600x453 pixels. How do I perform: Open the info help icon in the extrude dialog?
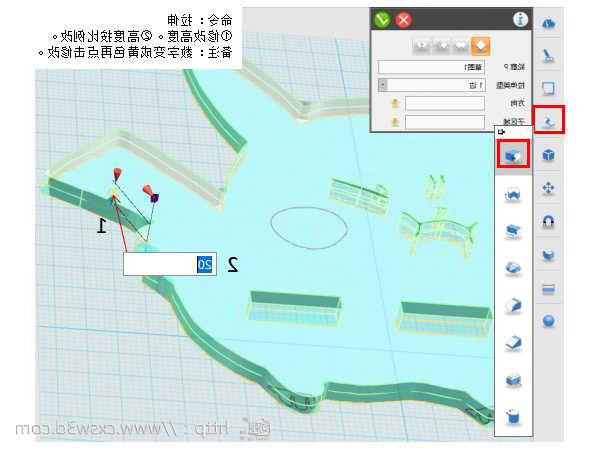coord(520,20)
